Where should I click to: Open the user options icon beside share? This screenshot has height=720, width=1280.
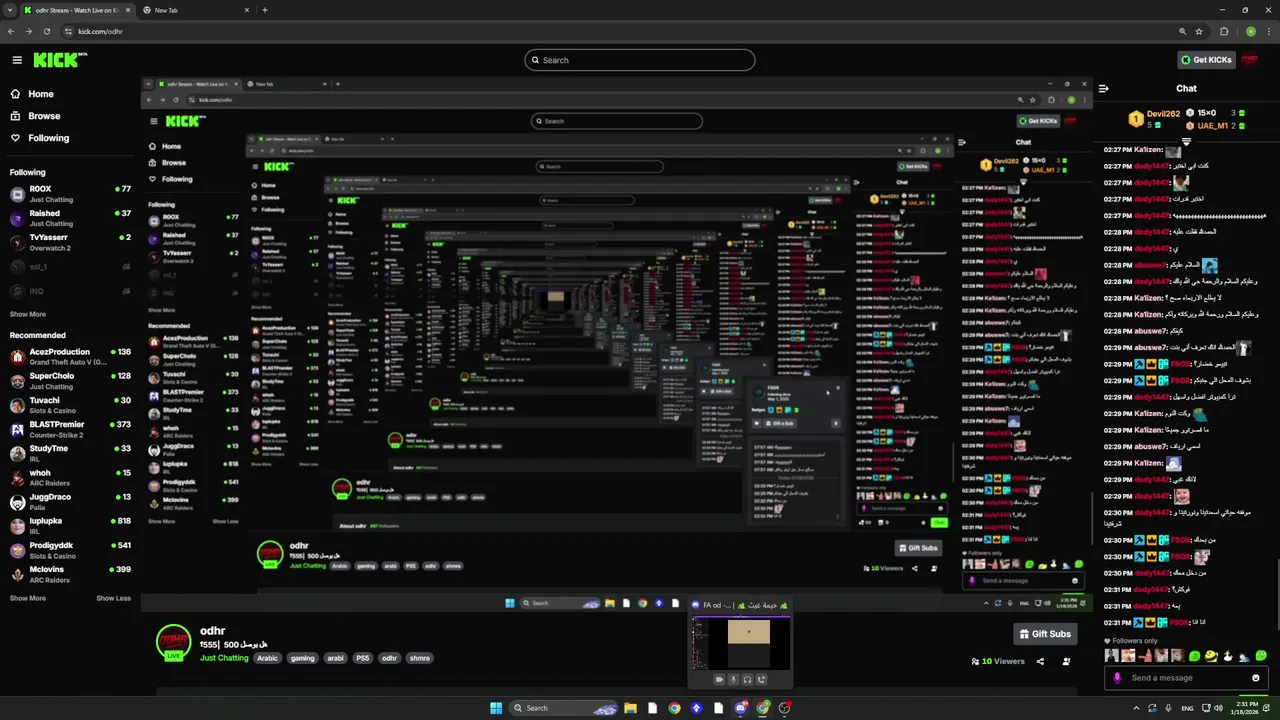pyautogui.click(x=1066, y=661)
